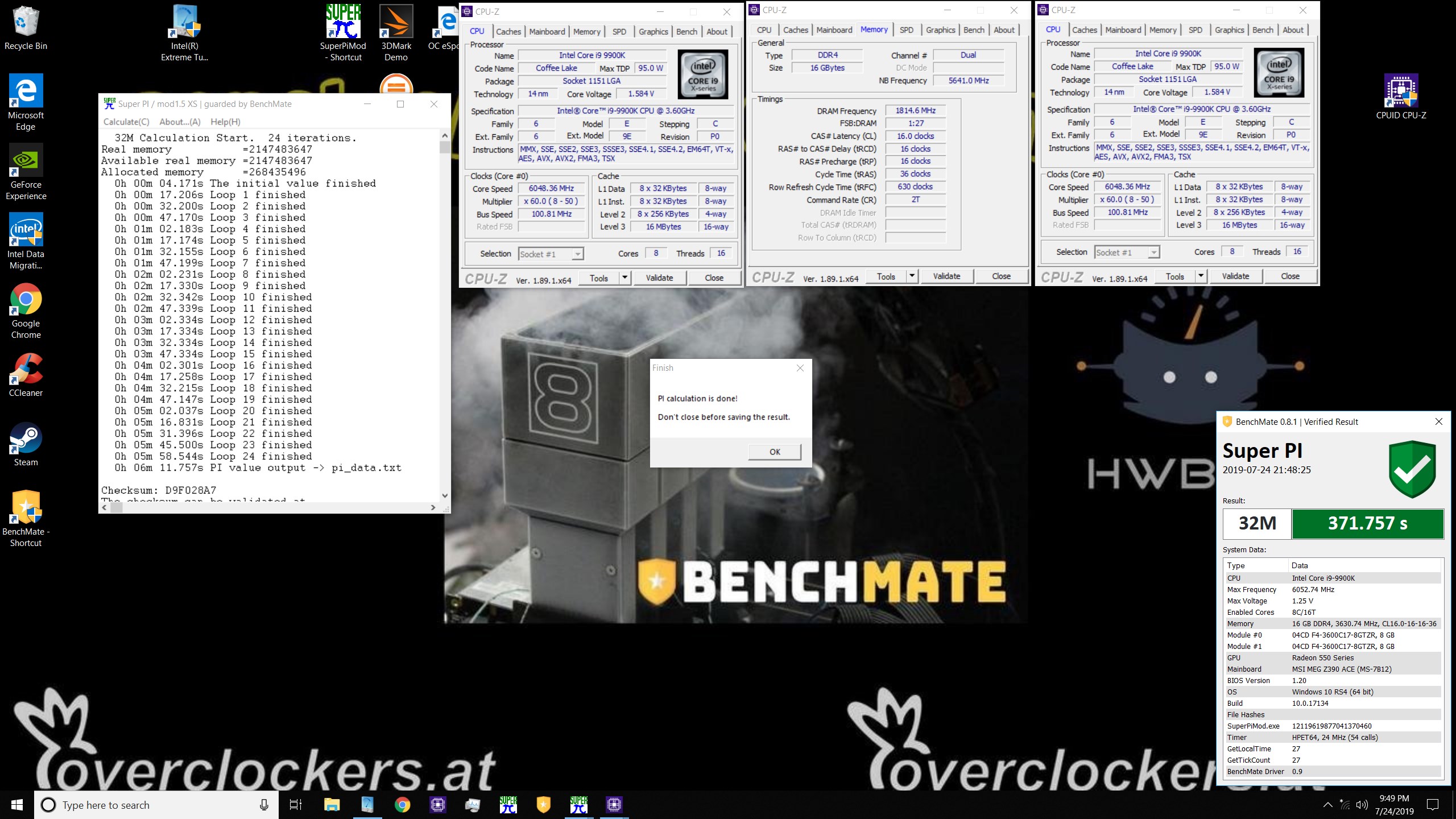Click Super PI horizontal scrollbar left arrow
This screenshot has width=1456, height=819.
point(105,507)
